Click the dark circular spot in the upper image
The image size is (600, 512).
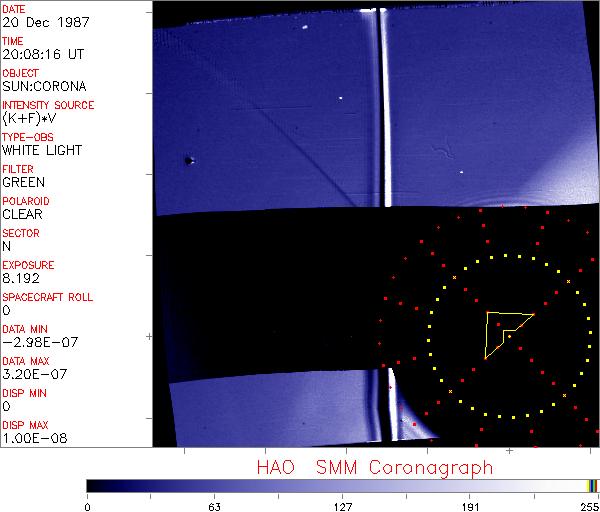(x=188, y=160)
